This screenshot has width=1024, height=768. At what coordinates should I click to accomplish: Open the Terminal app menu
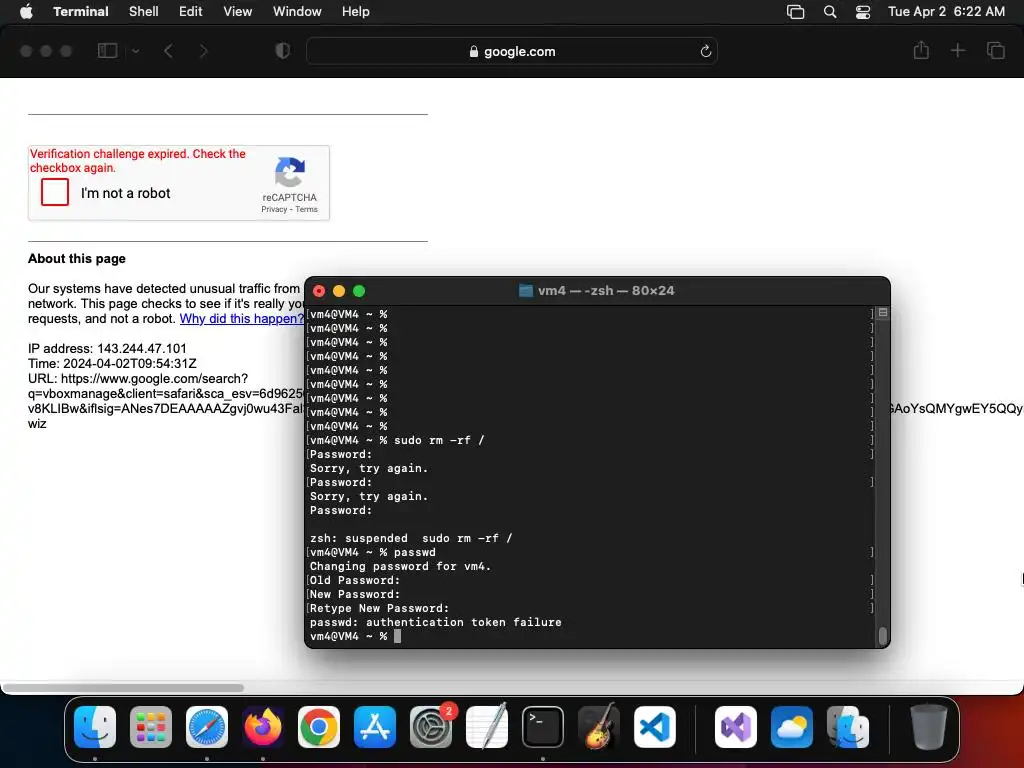(x=80, y=11)
